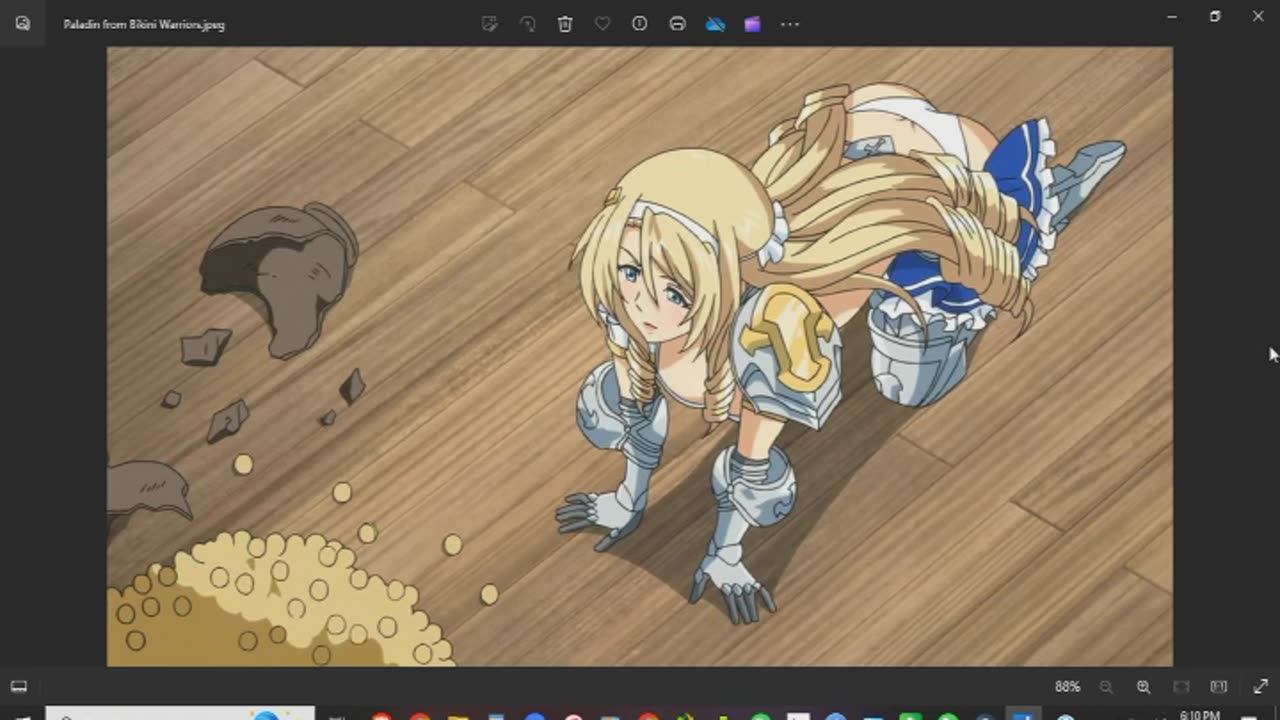This screenshot has width=1280, height=720.
Task: Minimize the Photos window
Action: (1172, 16)
